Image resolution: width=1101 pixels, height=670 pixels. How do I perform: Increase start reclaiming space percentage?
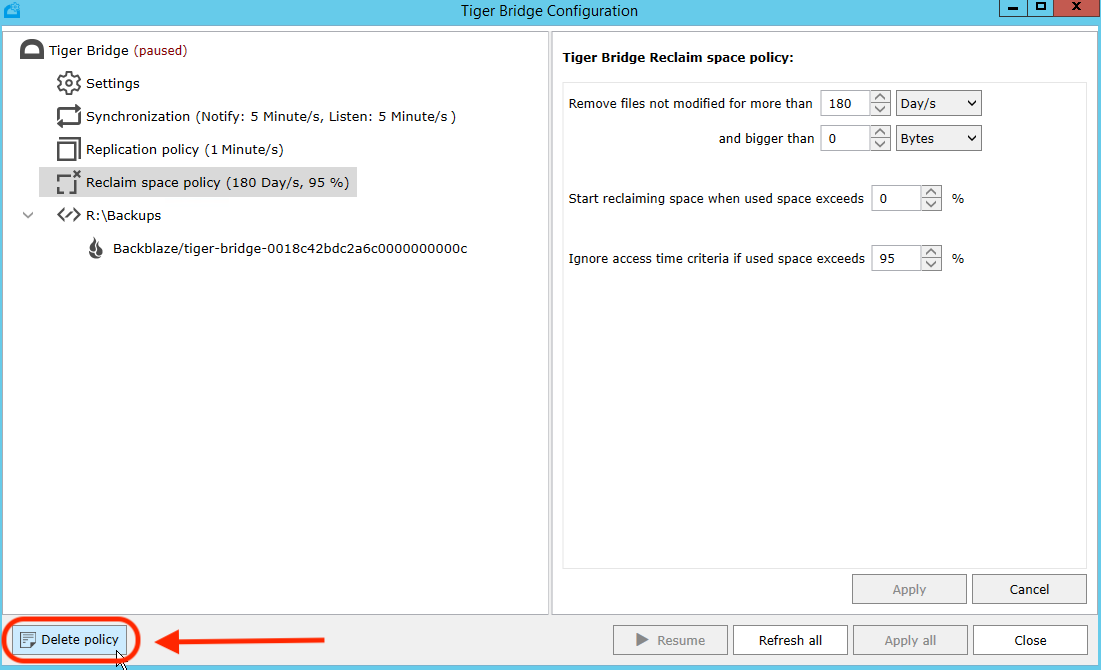coord(931,192)
